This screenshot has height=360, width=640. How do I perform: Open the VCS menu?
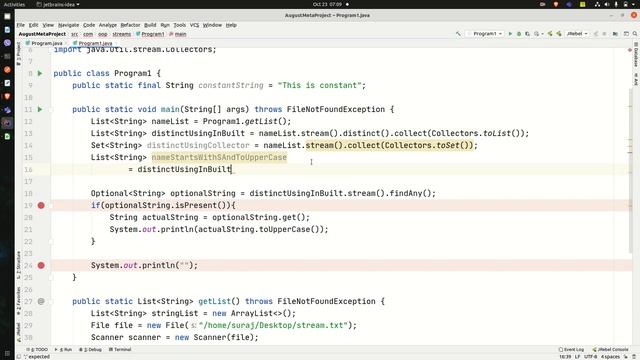(194, 25)
